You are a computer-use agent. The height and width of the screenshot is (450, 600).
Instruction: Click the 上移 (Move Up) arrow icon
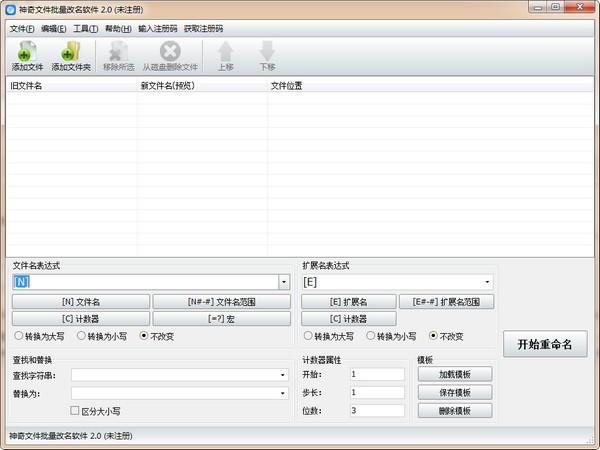[226, 52]
